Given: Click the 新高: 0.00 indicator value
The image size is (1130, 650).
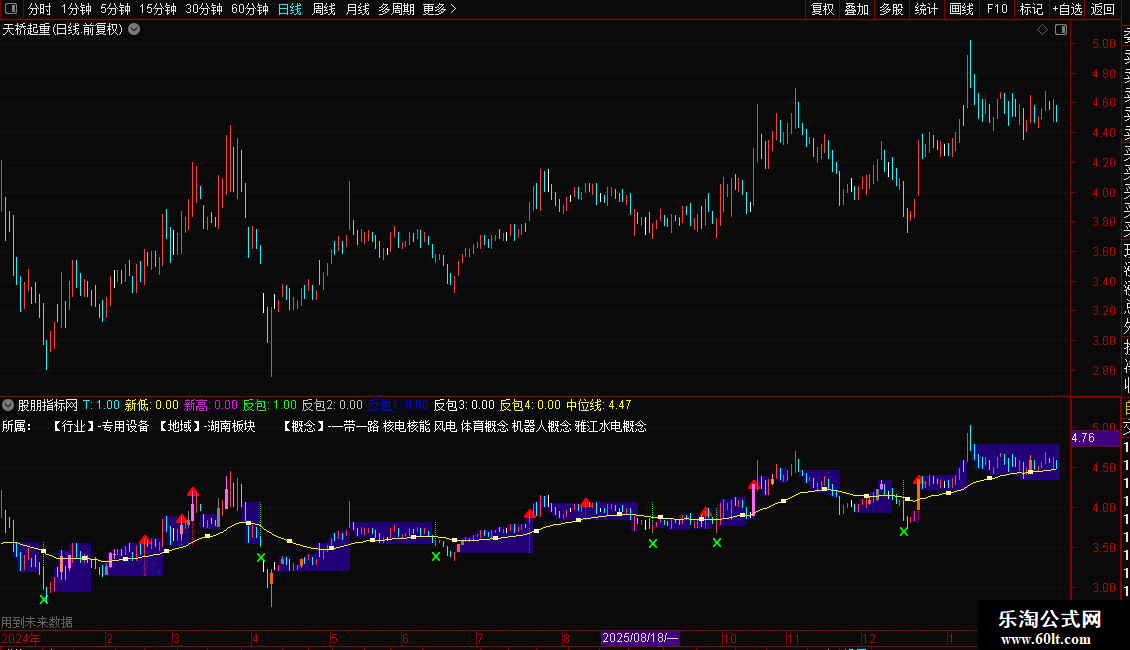Looking at the screenshot, I should 210,405.
